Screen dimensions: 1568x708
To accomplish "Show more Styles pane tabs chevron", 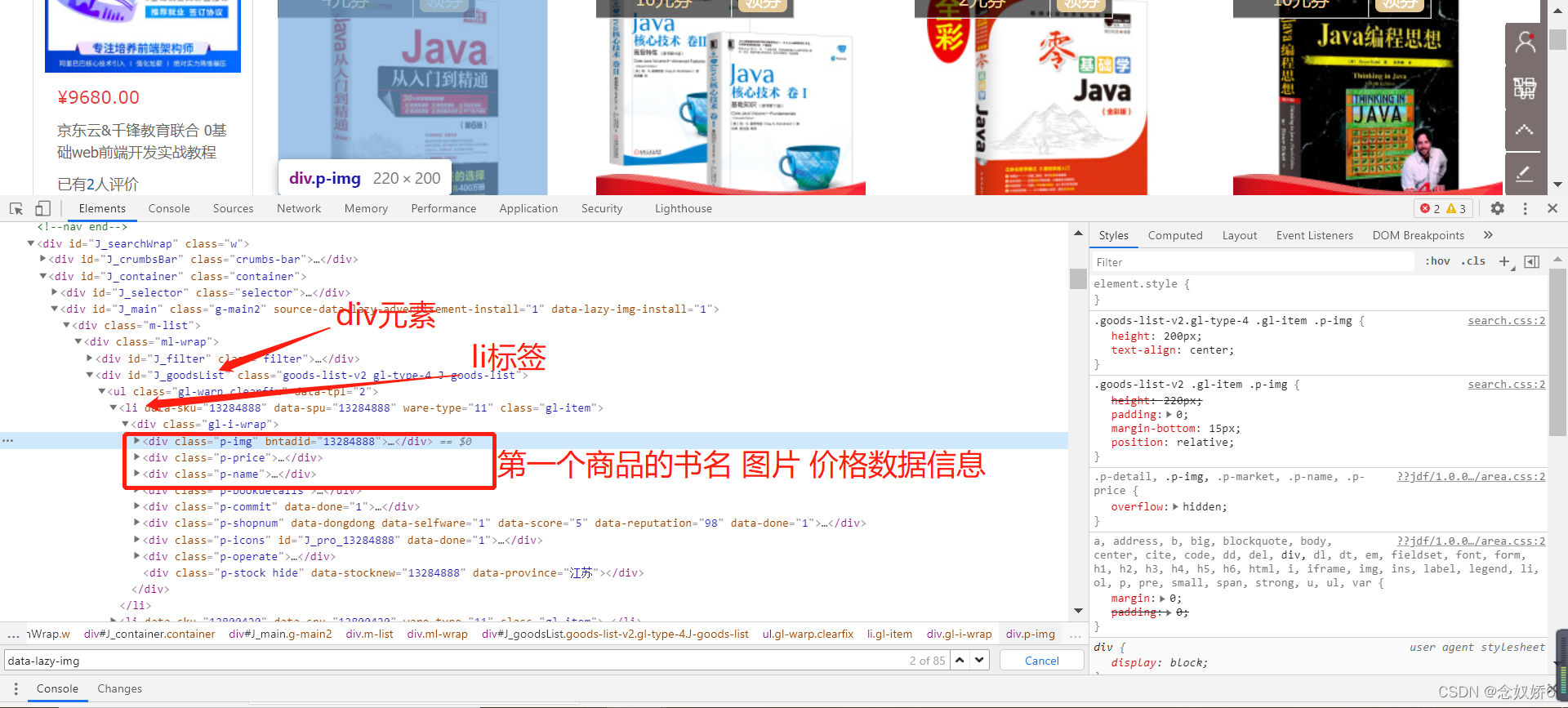I will pyautogui.click(x=1488, y=235).
